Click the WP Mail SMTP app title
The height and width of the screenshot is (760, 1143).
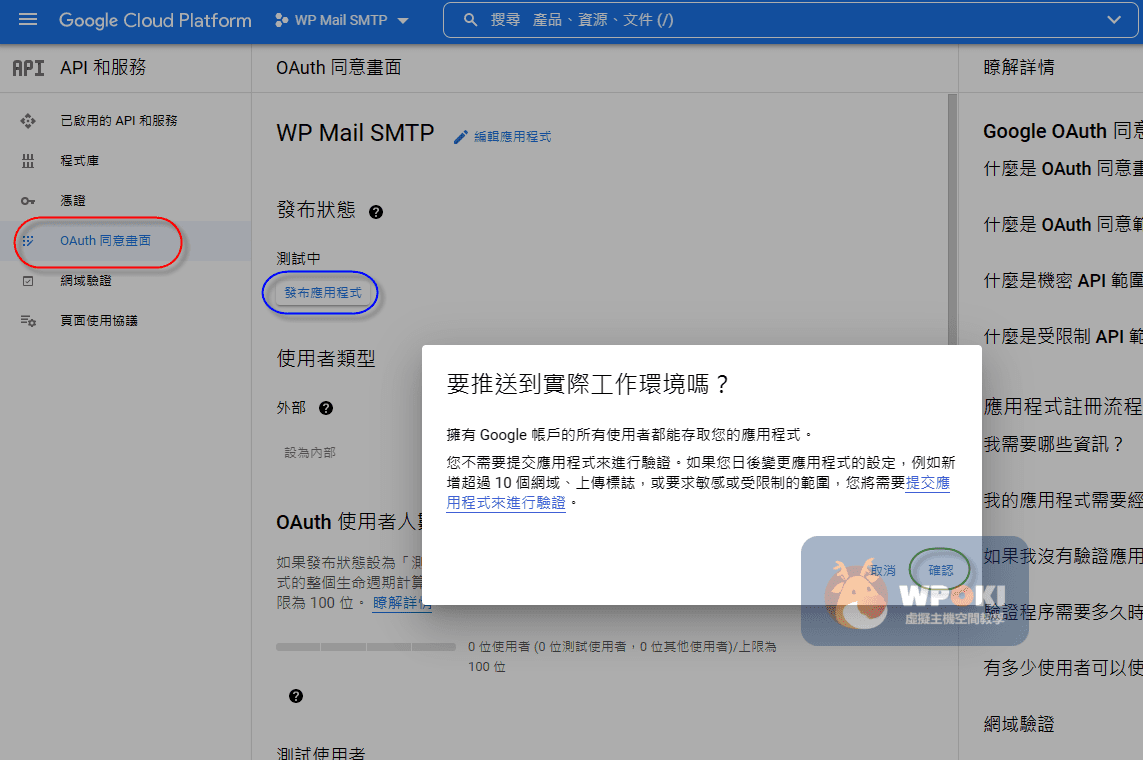(355, 133)
